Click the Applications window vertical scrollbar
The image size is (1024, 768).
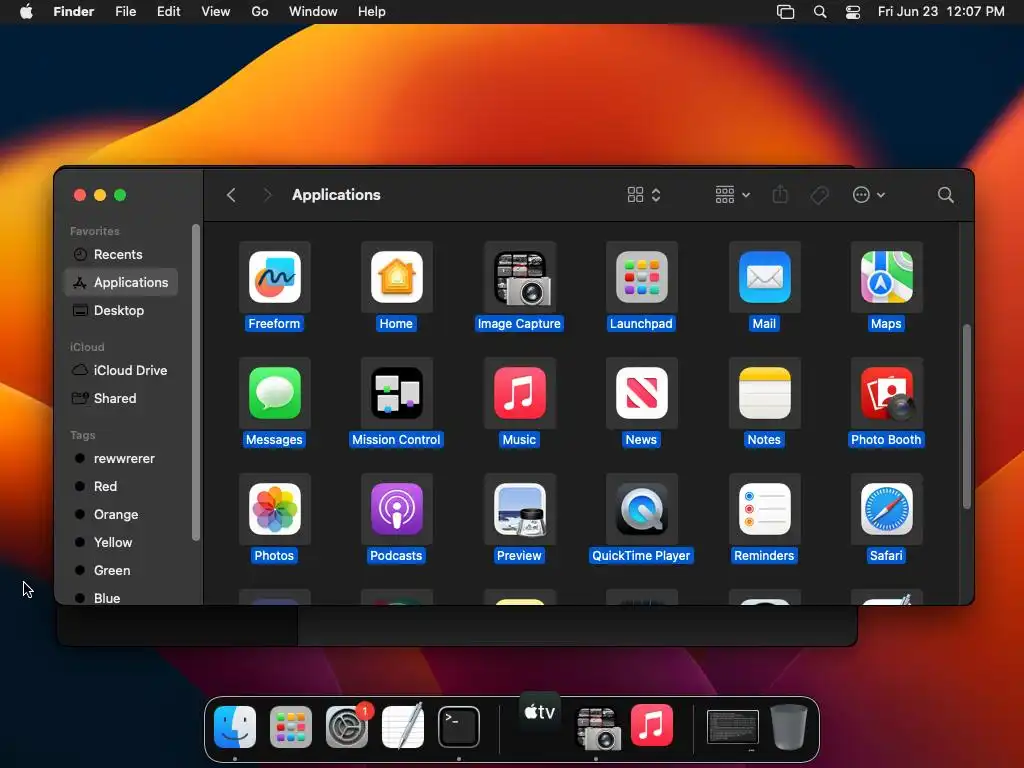967,416
